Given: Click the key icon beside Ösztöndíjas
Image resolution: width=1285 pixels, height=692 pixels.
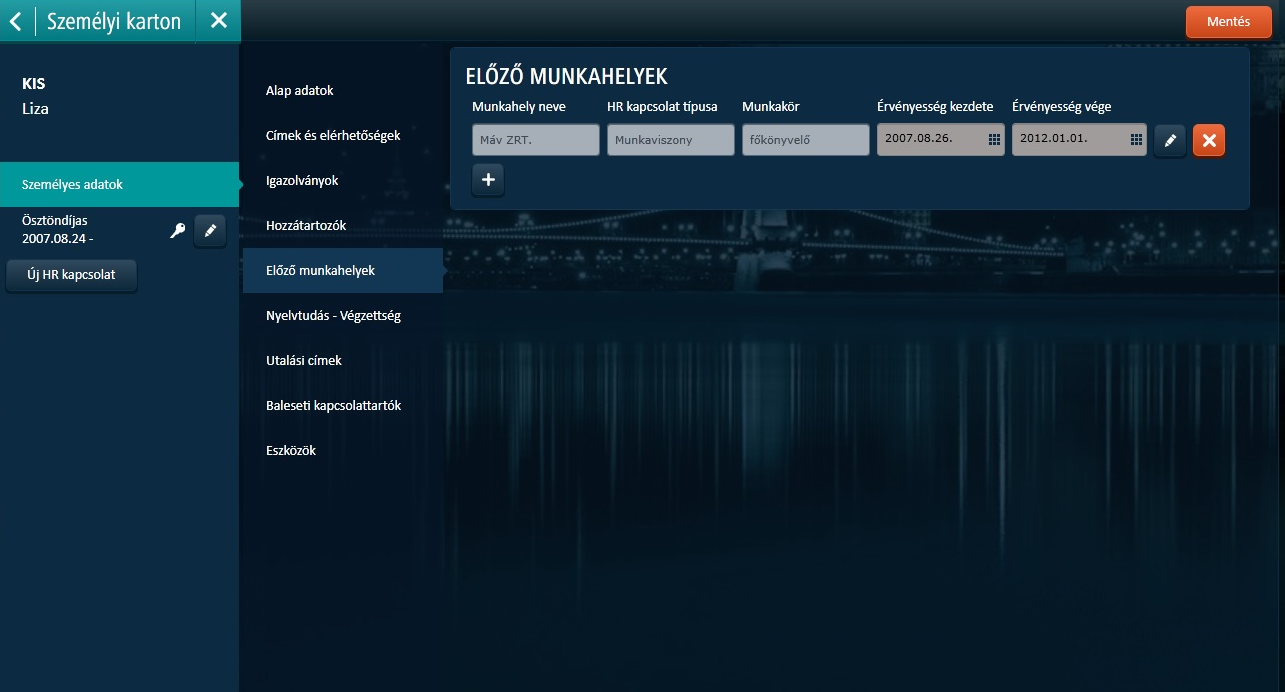Looking at the screenshot, I should tap(178, 231).
